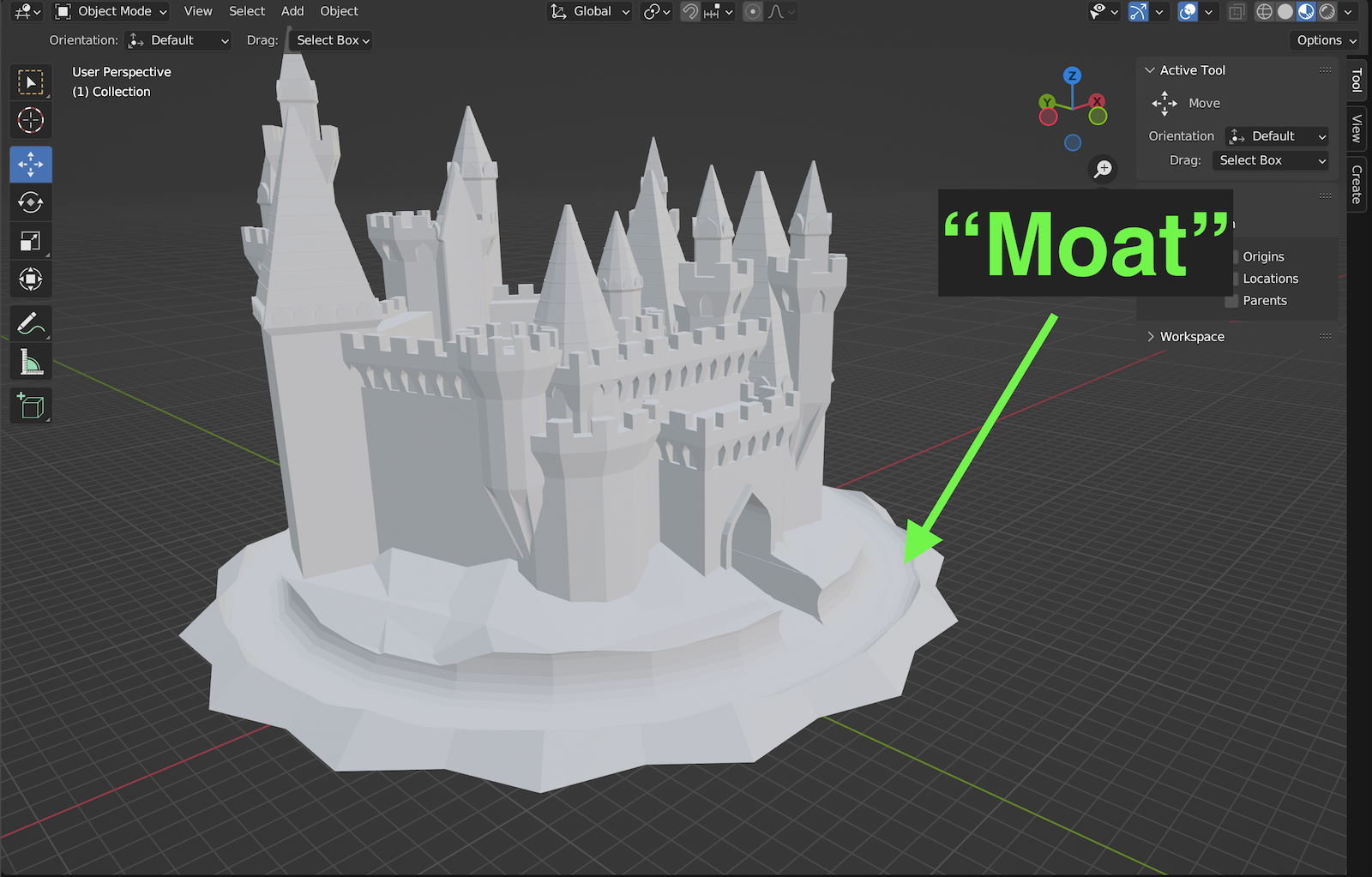This screenshot has width=1372, height=877.
Task: Enable the Parents checkbox
Action: [1231, 301]
